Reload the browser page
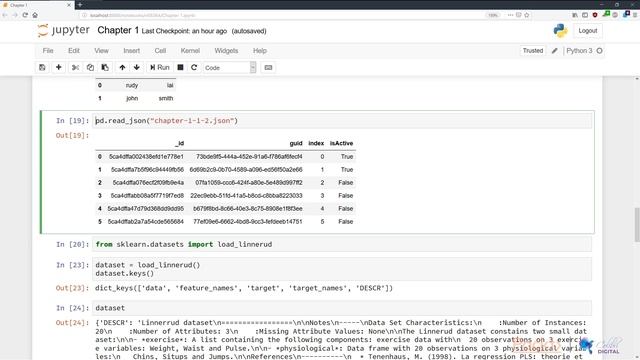This screenshot has width=640, height=360. 25,15
